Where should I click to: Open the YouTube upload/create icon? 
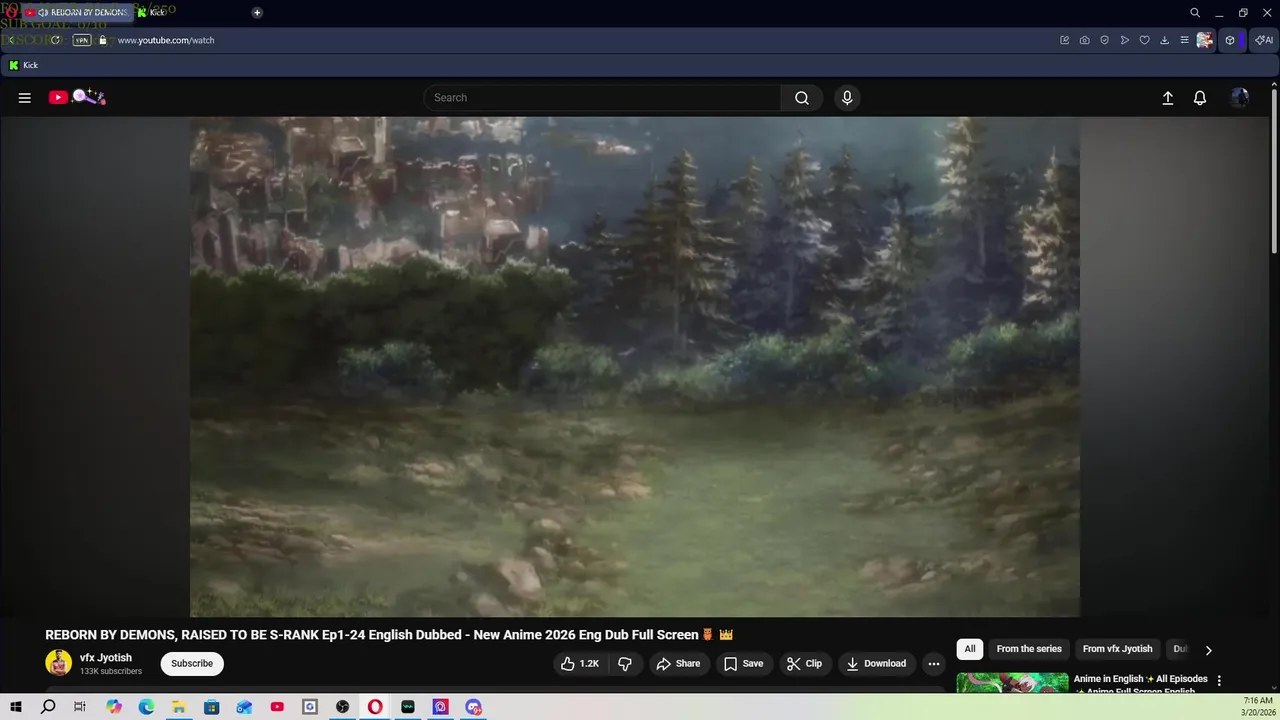1167,98
